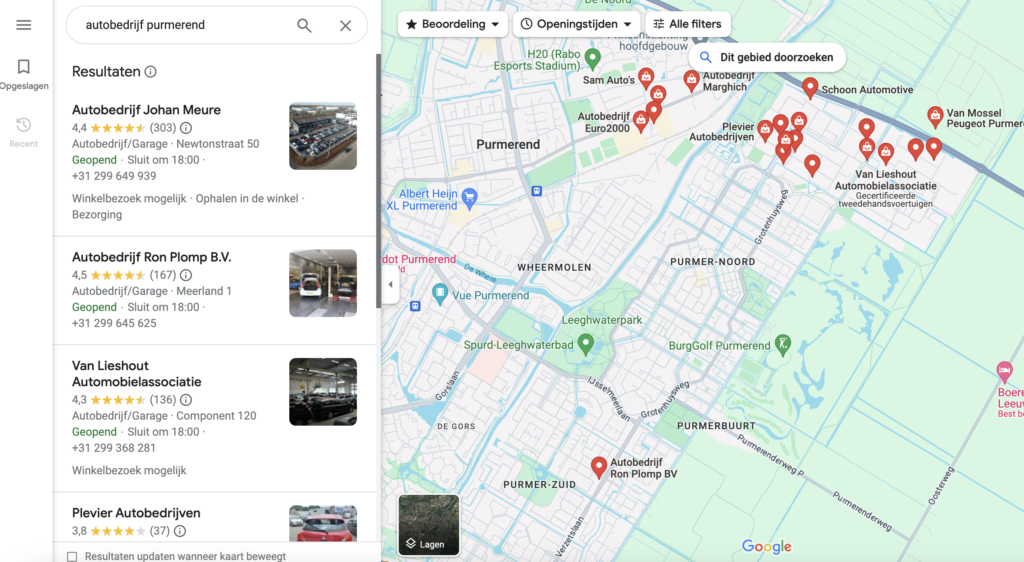Click the train station icon near Purmerend
This screenshot has height=562, width=1024.
point(537,191)
